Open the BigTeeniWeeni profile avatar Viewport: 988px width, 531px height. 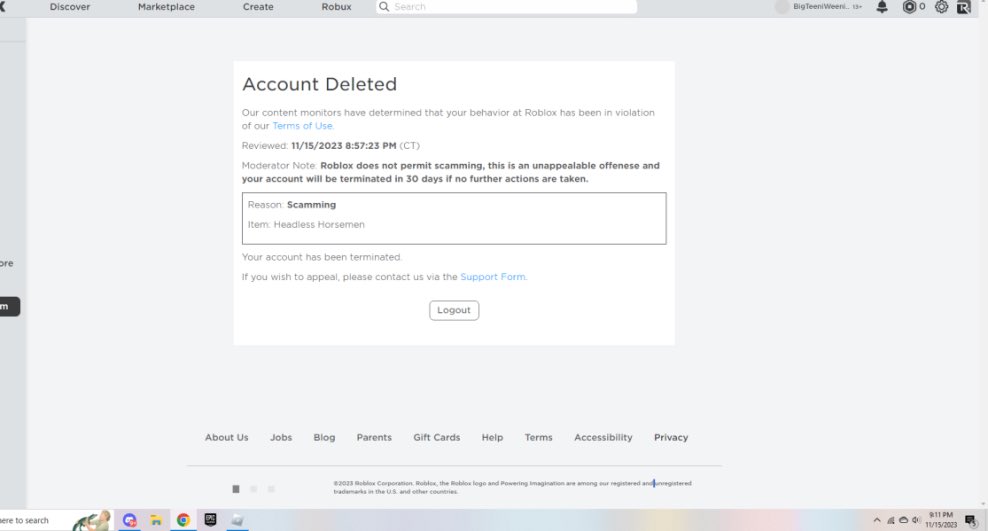pos(782,7)
